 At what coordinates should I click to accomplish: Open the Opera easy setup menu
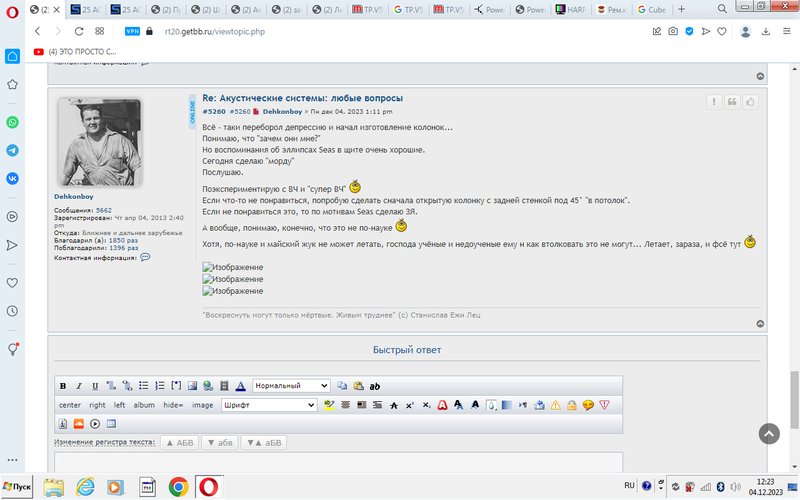click(787, 31)
